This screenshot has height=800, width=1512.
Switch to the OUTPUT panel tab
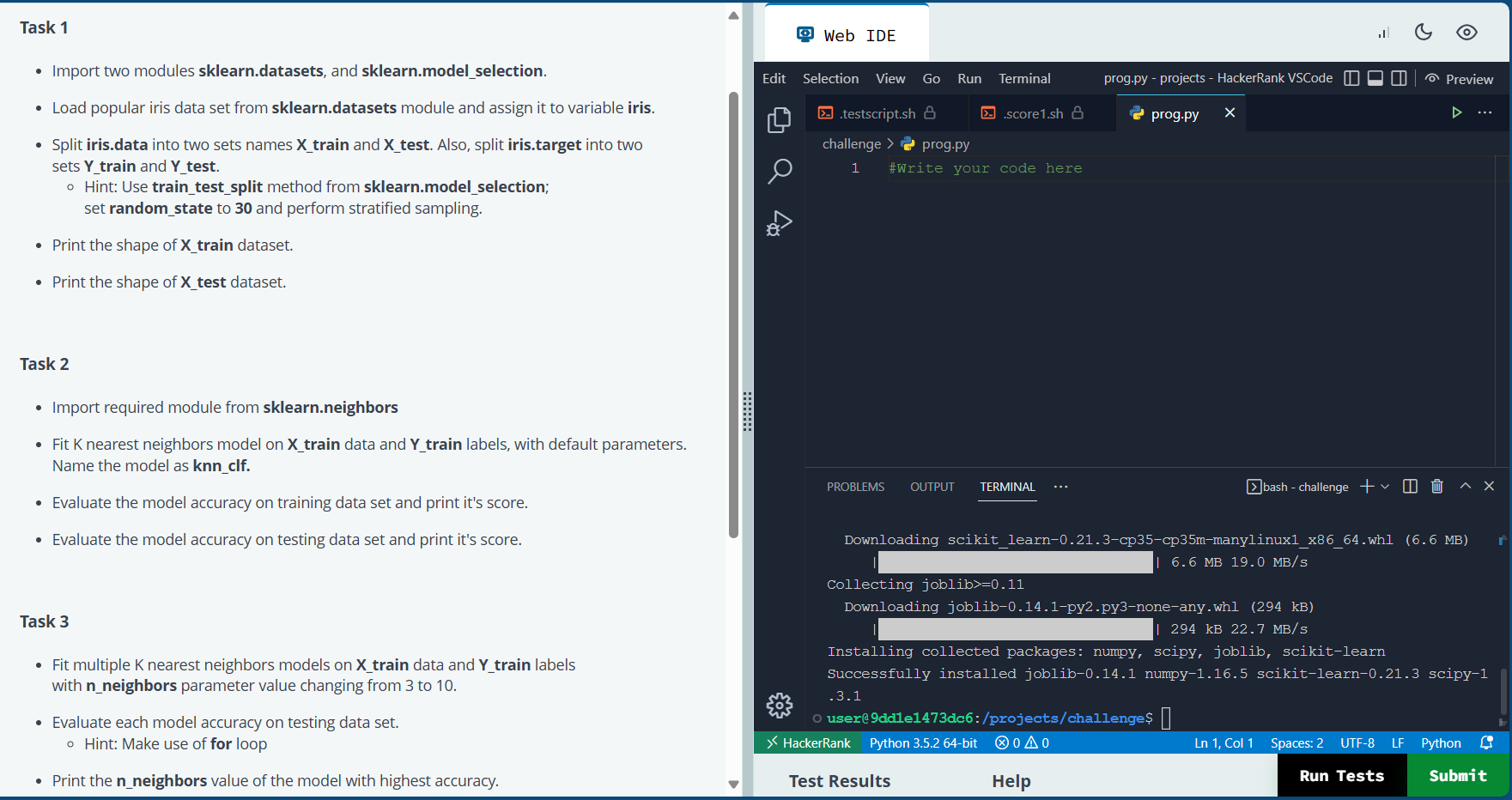932,487
